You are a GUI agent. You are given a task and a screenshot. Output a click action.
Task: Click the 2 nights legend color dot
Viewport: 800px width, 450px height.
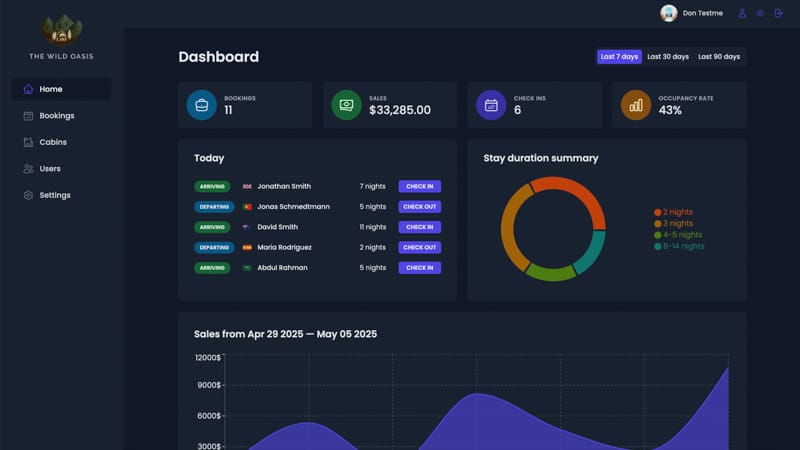click(657, 212)
